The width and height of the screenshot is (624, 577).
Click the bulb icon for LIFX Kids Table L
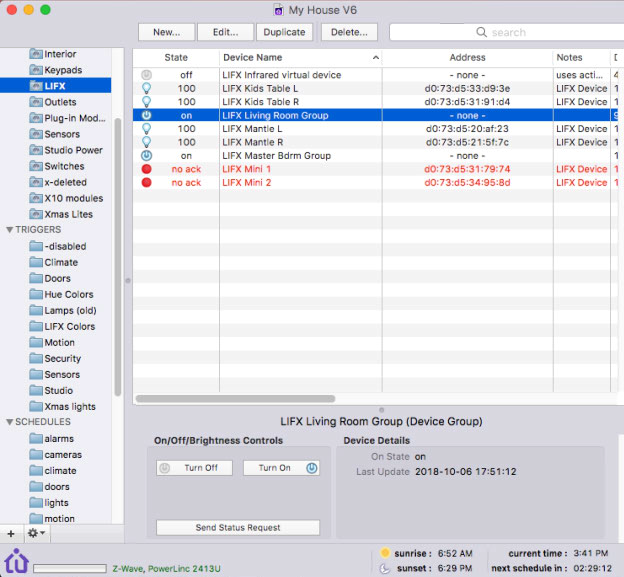tap(146, 88)
